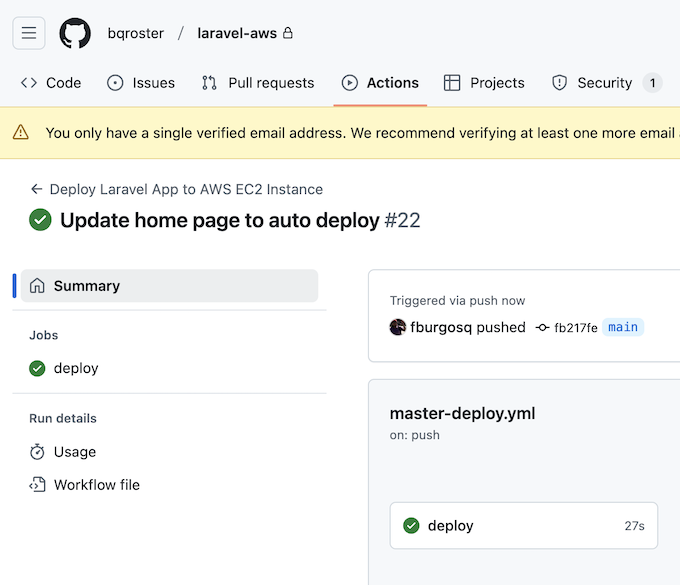Click the Security count badge showing 1
This screenshot has width=680, height=585.
(652, 83)
